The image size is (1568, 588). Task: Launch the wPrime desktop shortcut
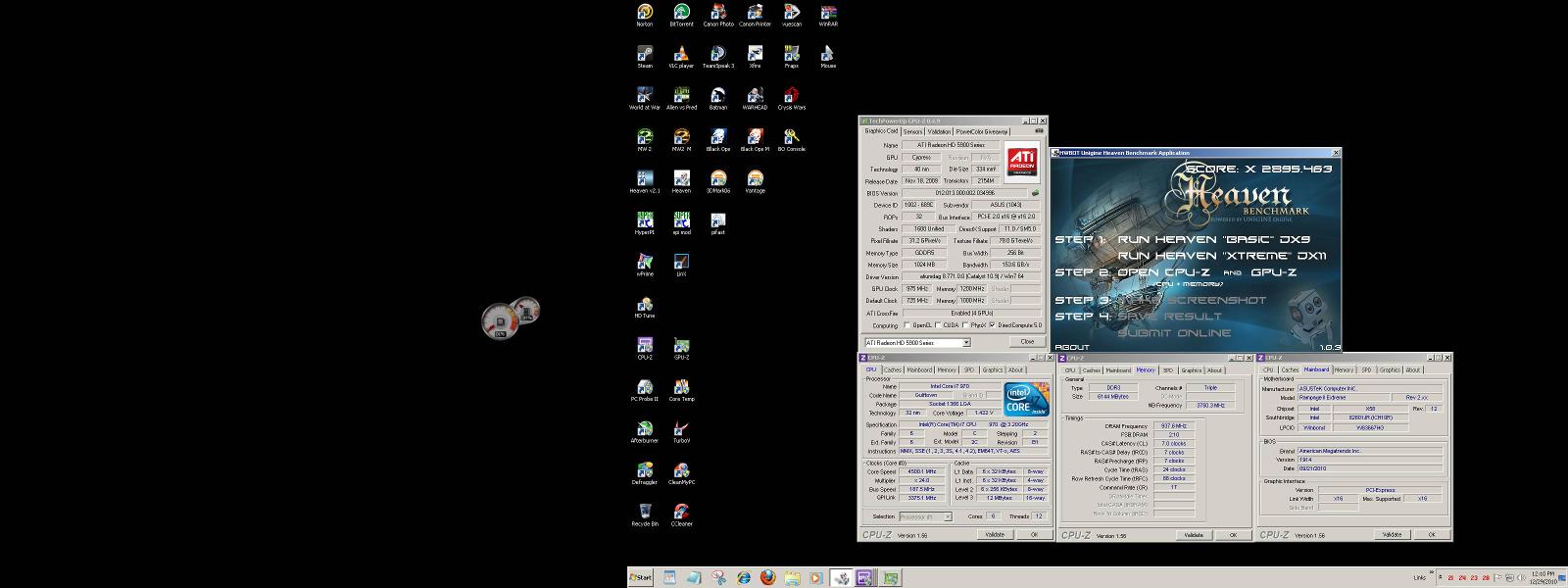click(x=645, y=265)
